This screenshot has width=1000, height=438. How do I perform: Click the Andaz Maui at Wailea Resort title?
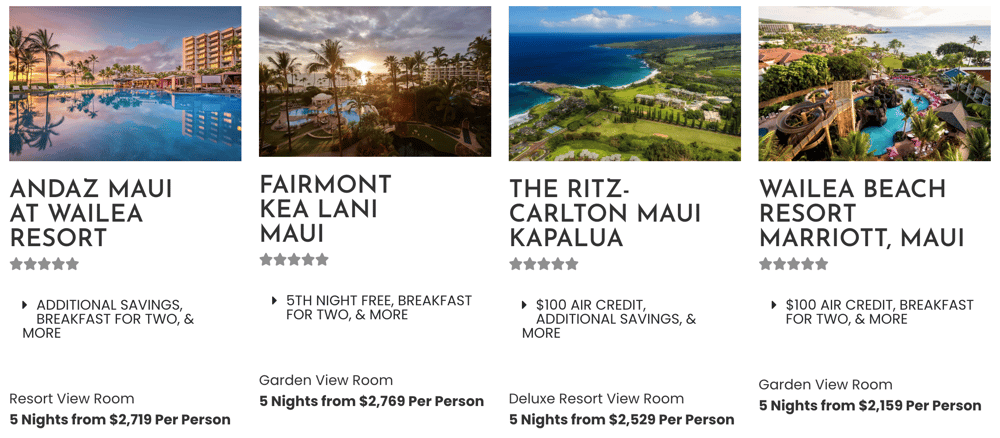pyautogui.click(x=91, y=213)
